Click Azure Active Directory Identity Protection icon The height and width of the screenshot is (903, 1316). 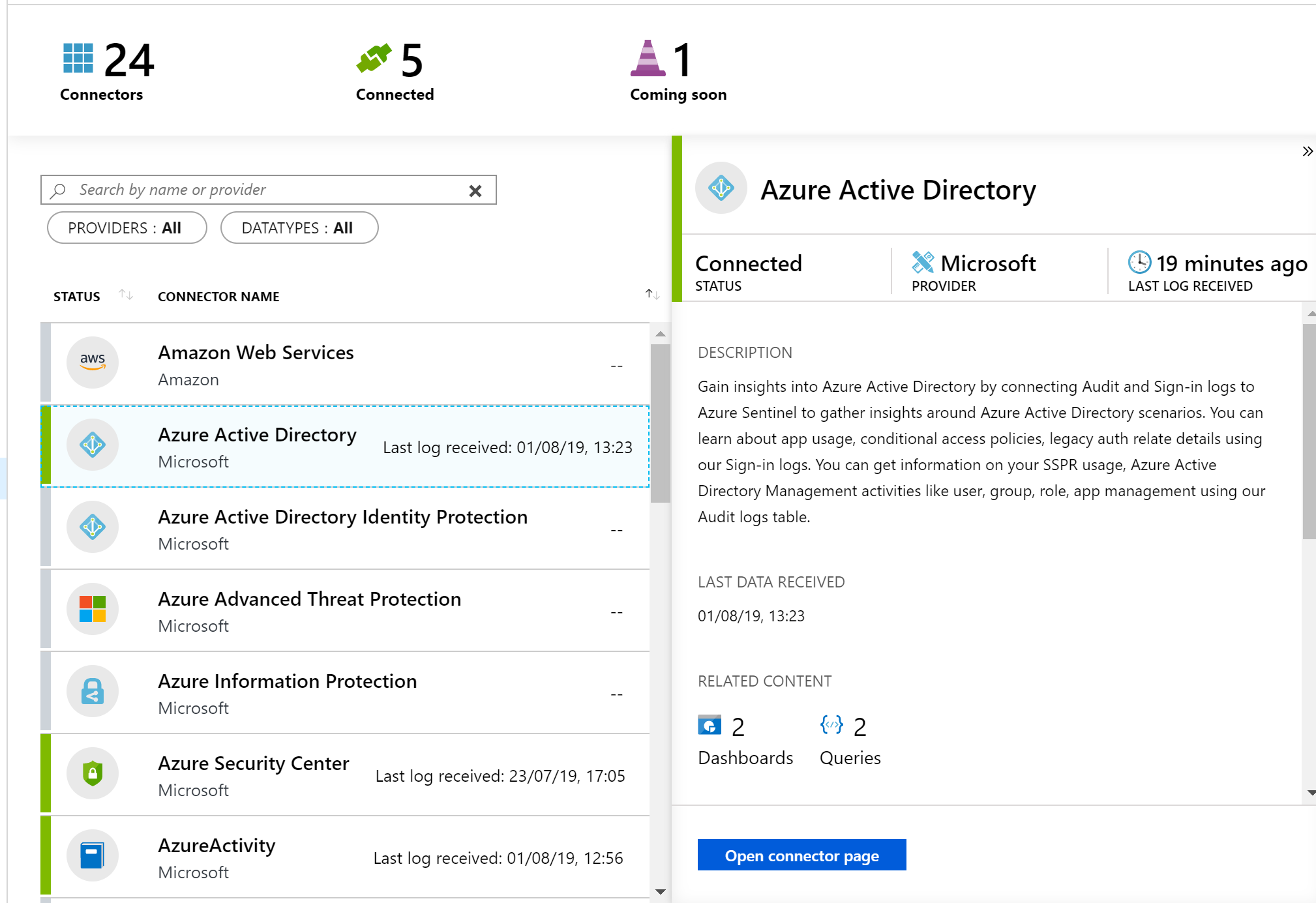[93, 527]
